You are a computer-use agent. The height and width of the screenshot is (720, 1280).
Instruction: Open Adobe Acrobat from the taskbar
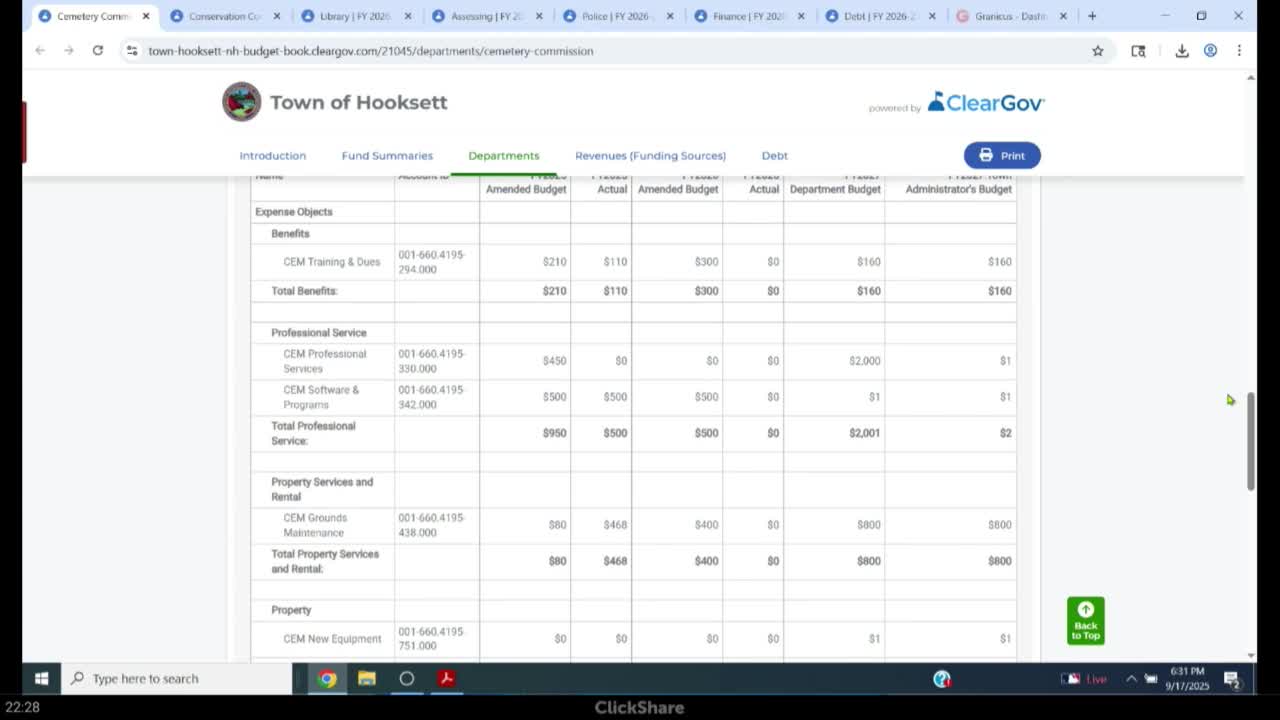click(x=446, y=678)
